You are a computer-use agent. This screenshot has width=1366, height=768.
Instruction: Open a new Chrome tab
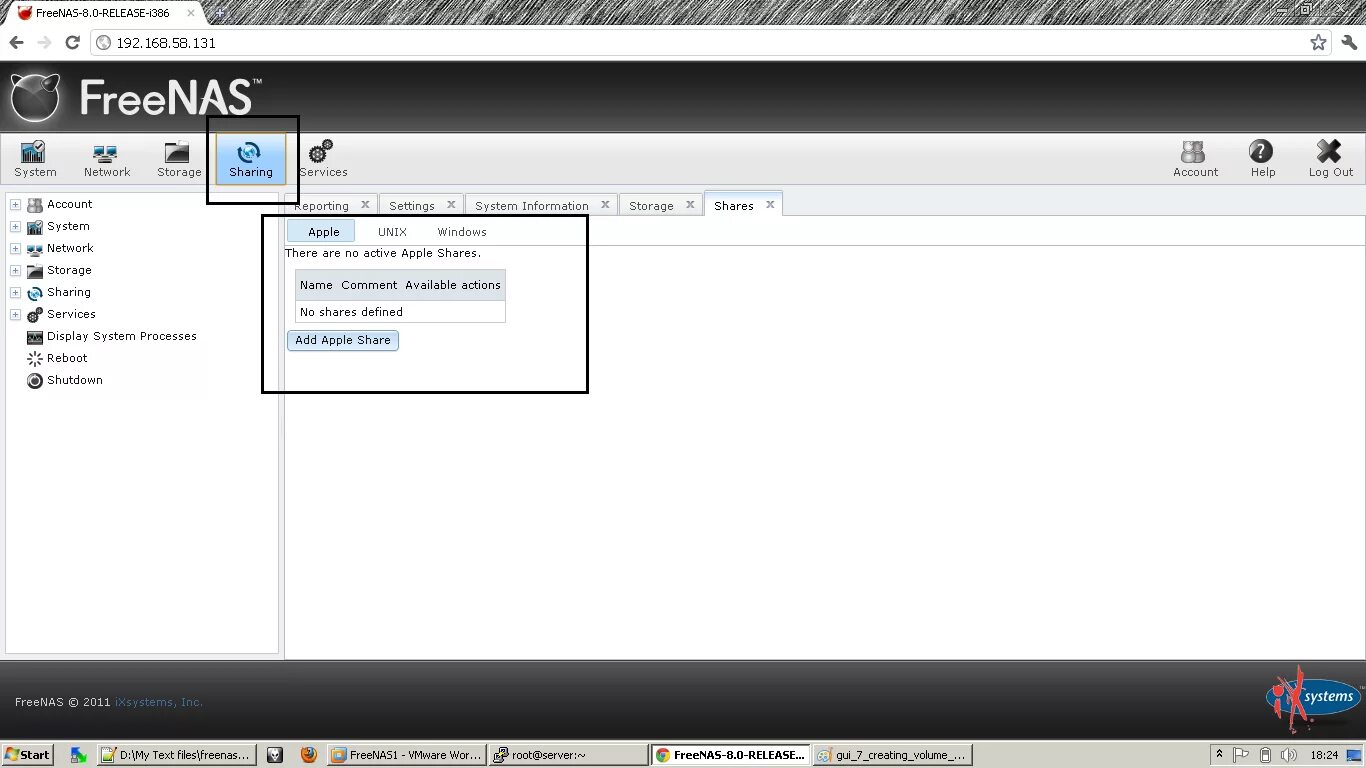pos(219,13)
